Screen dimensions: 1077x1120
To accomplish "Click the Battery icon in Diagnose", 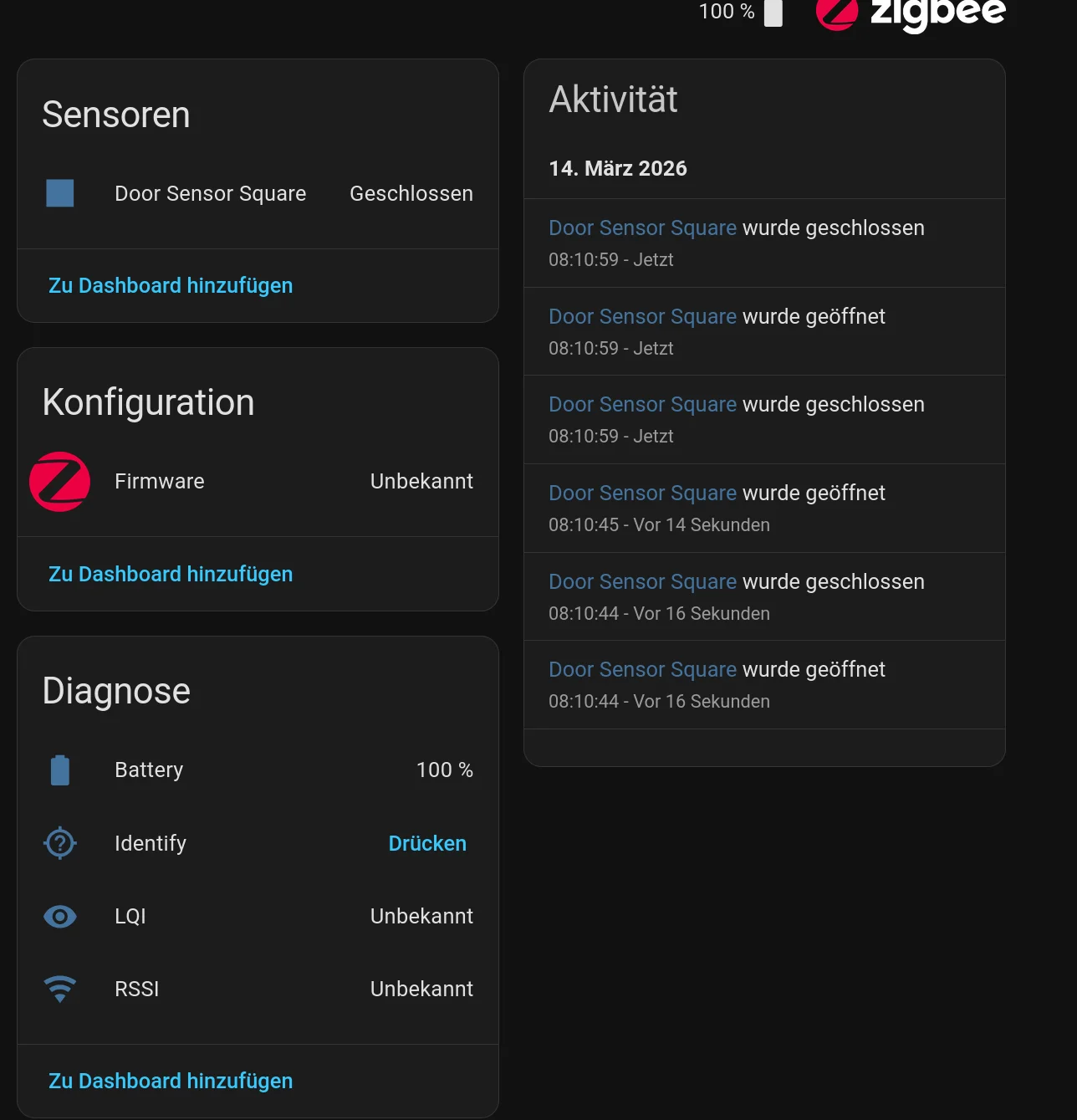I will (x=60, y=770).
